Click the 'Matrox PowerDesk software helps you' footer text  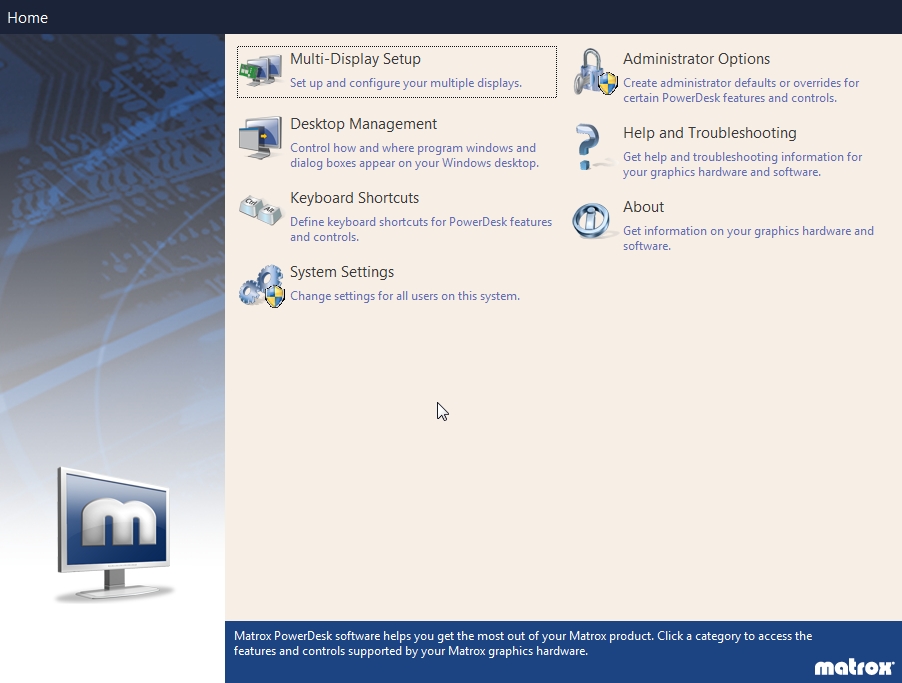(x=523, y=644)
